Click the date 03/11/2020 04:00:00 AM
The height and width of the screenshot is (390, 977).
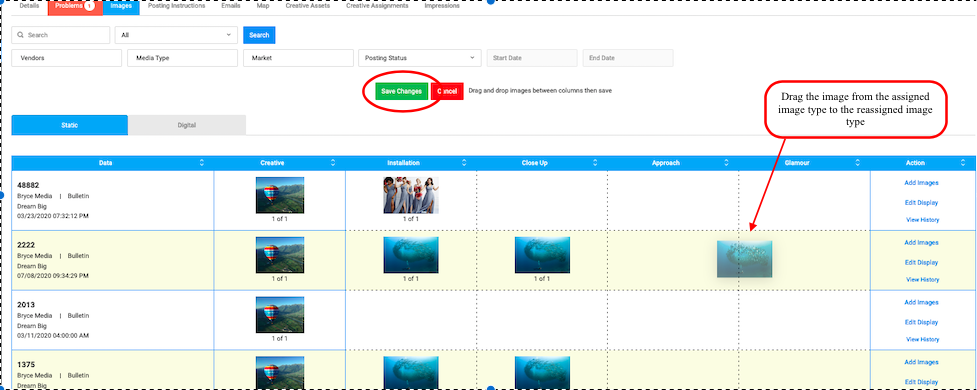tap(53, 335)
